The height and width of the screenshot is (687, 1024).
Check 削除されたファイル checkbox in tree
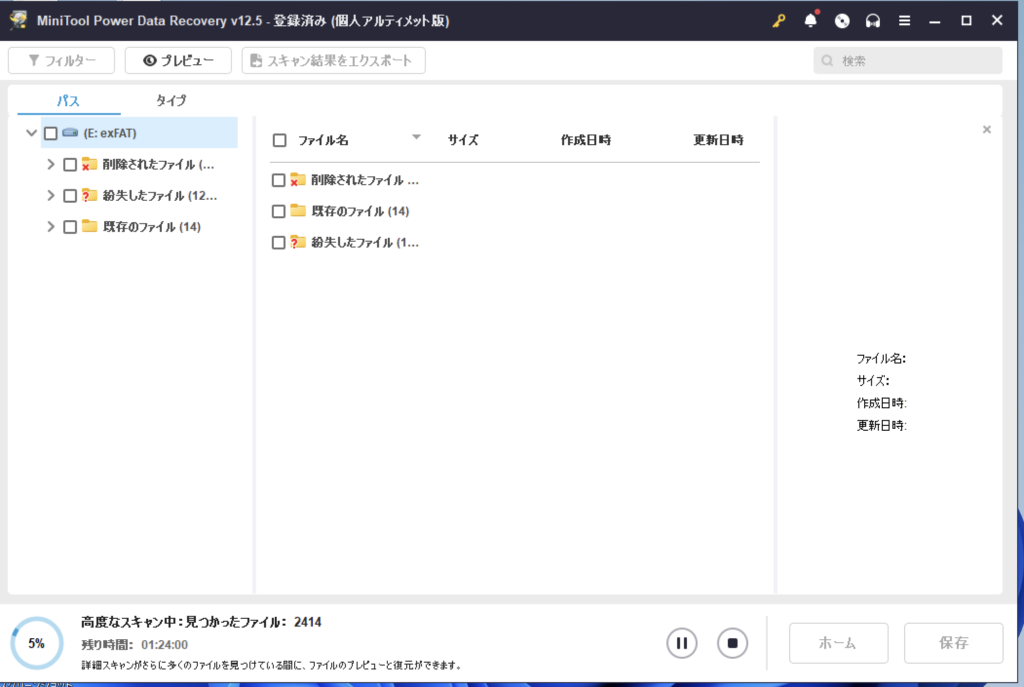point(70,165)
